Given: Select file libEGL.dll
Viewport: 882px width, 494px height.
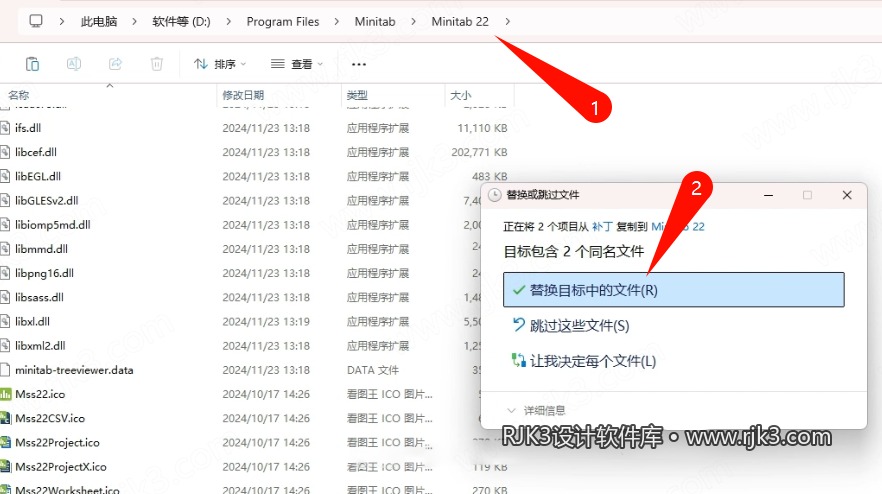Looking at the screenshot, I should [38, 176].
